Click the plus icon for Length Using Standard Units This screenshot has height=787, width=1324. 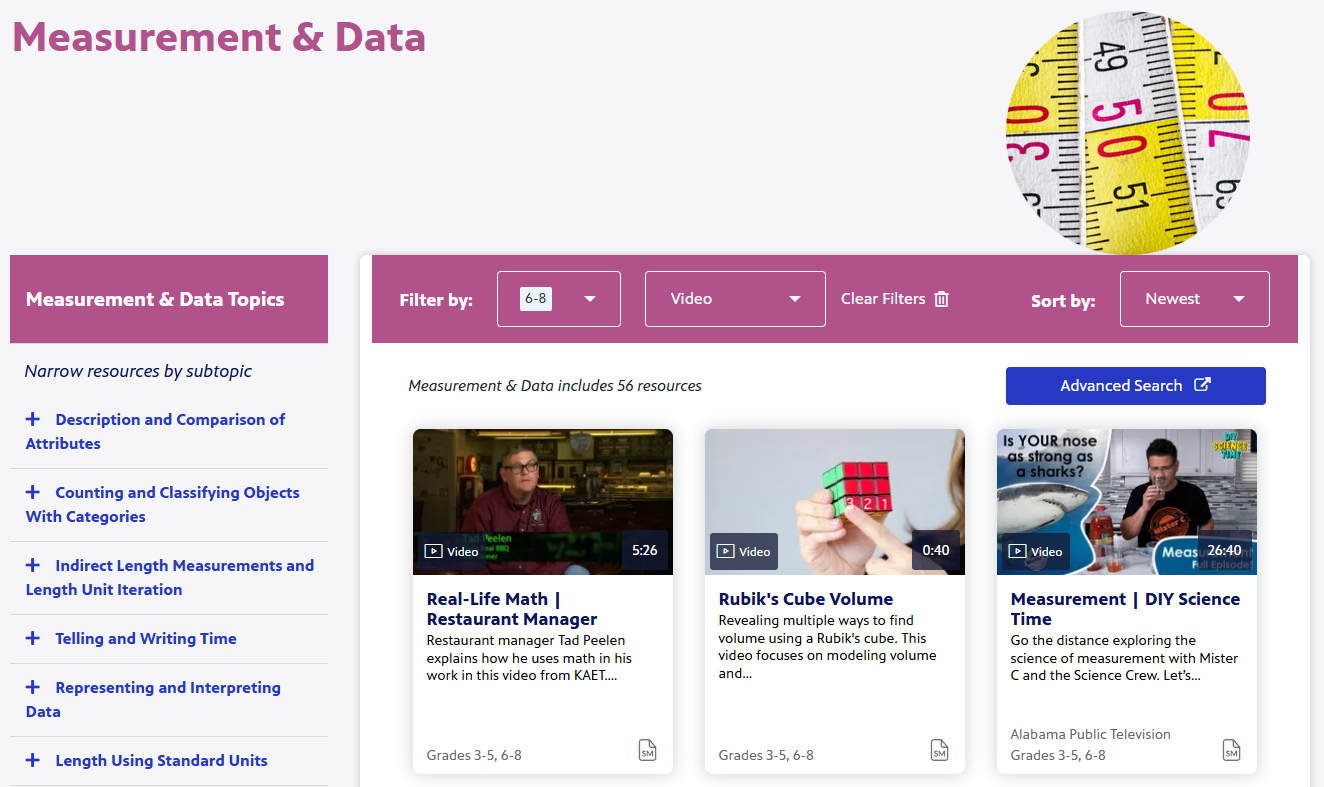[x=33, y=760]
